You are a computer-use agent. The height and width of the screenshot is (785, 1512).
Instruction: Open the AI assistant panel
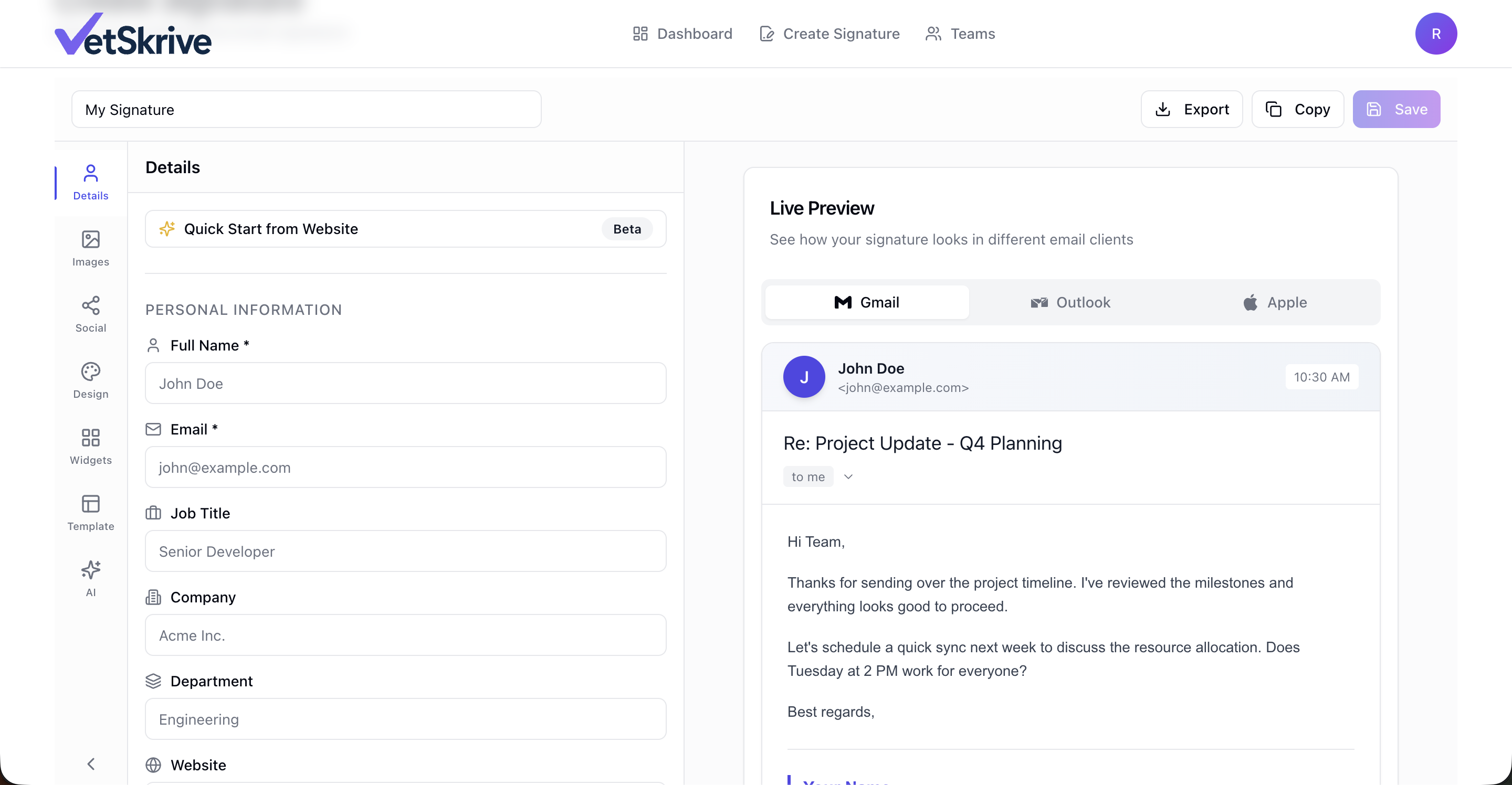click(90, 578)
